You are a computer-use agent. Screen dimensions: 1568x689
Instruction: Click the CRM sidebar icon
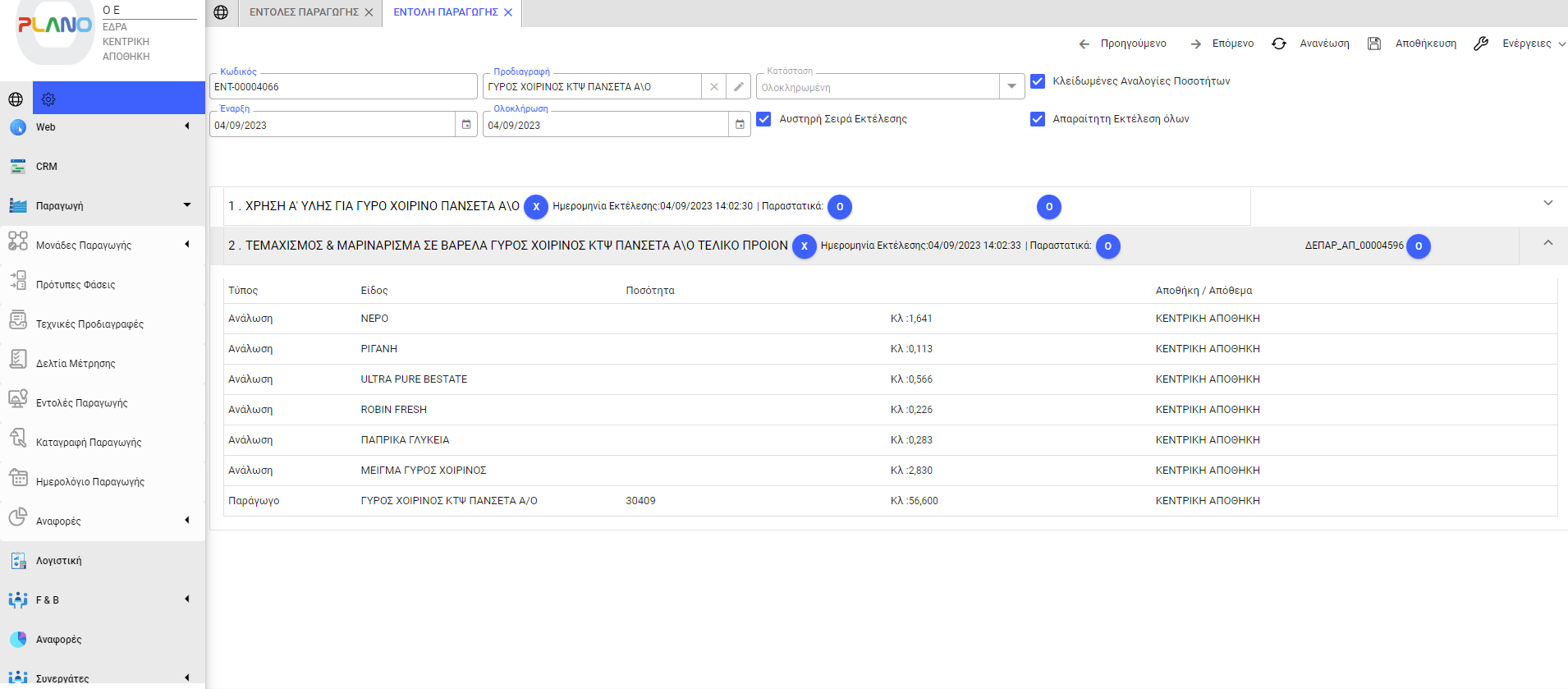[18, 167]
